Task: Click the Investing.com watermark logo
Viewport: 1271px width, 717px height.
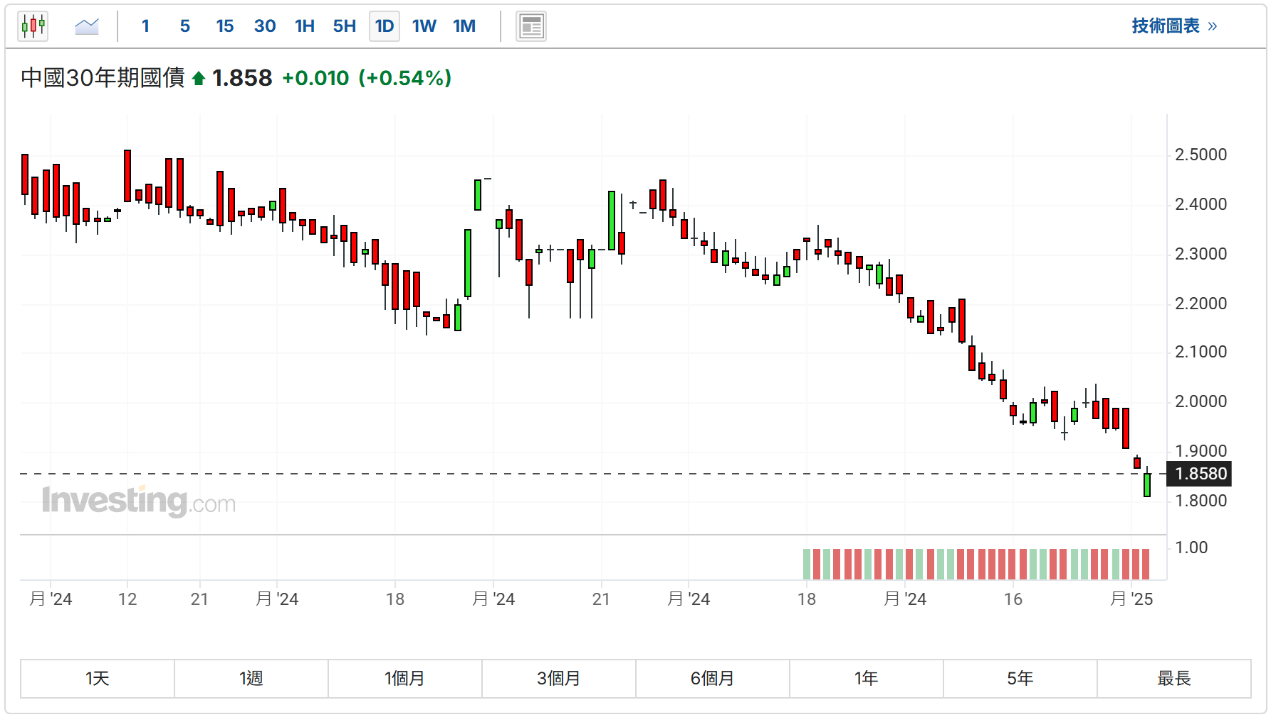Action: click(138, 500)
